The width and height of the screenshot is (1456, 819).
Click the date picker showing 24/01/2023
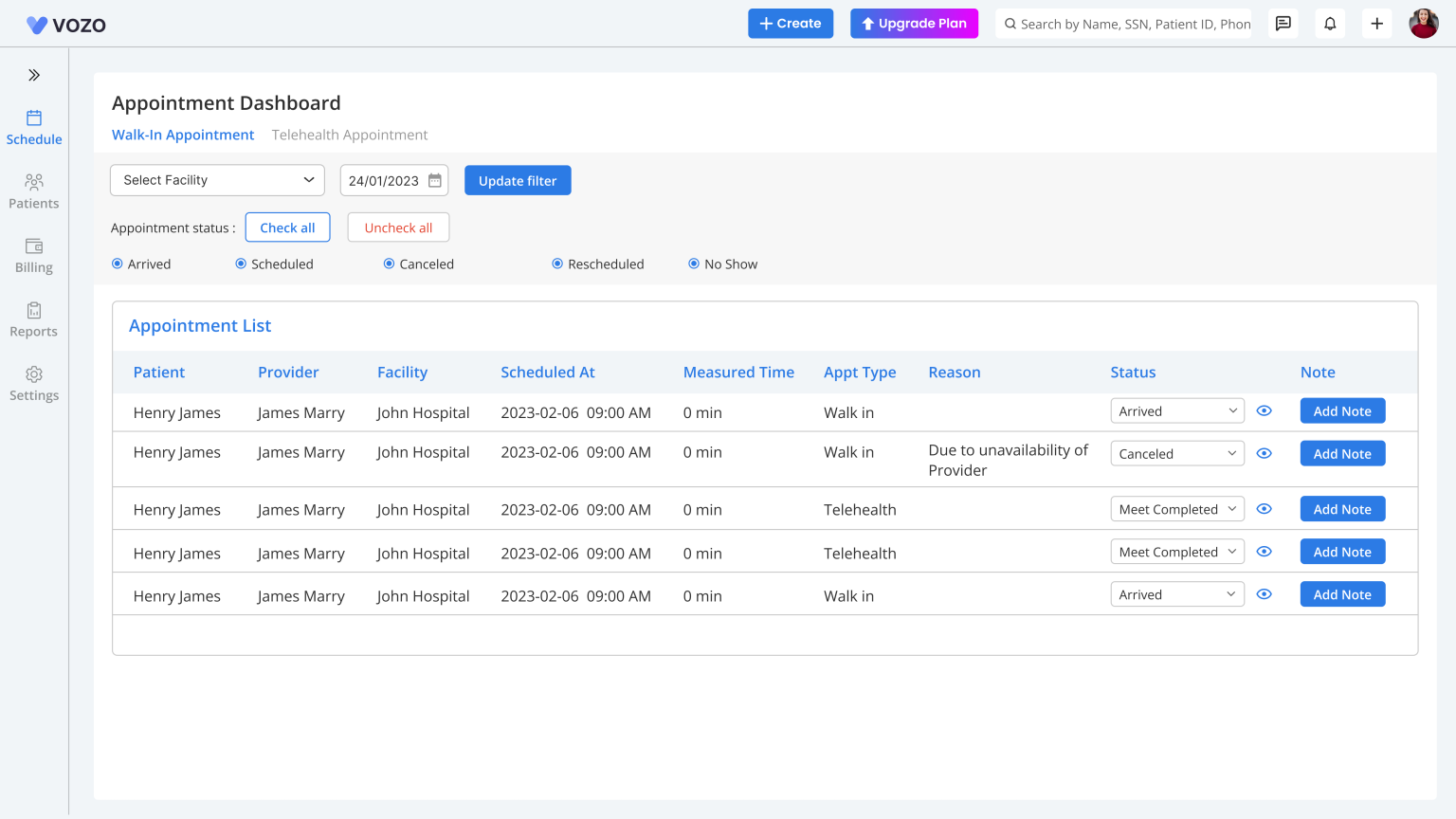tap(393, 179)
